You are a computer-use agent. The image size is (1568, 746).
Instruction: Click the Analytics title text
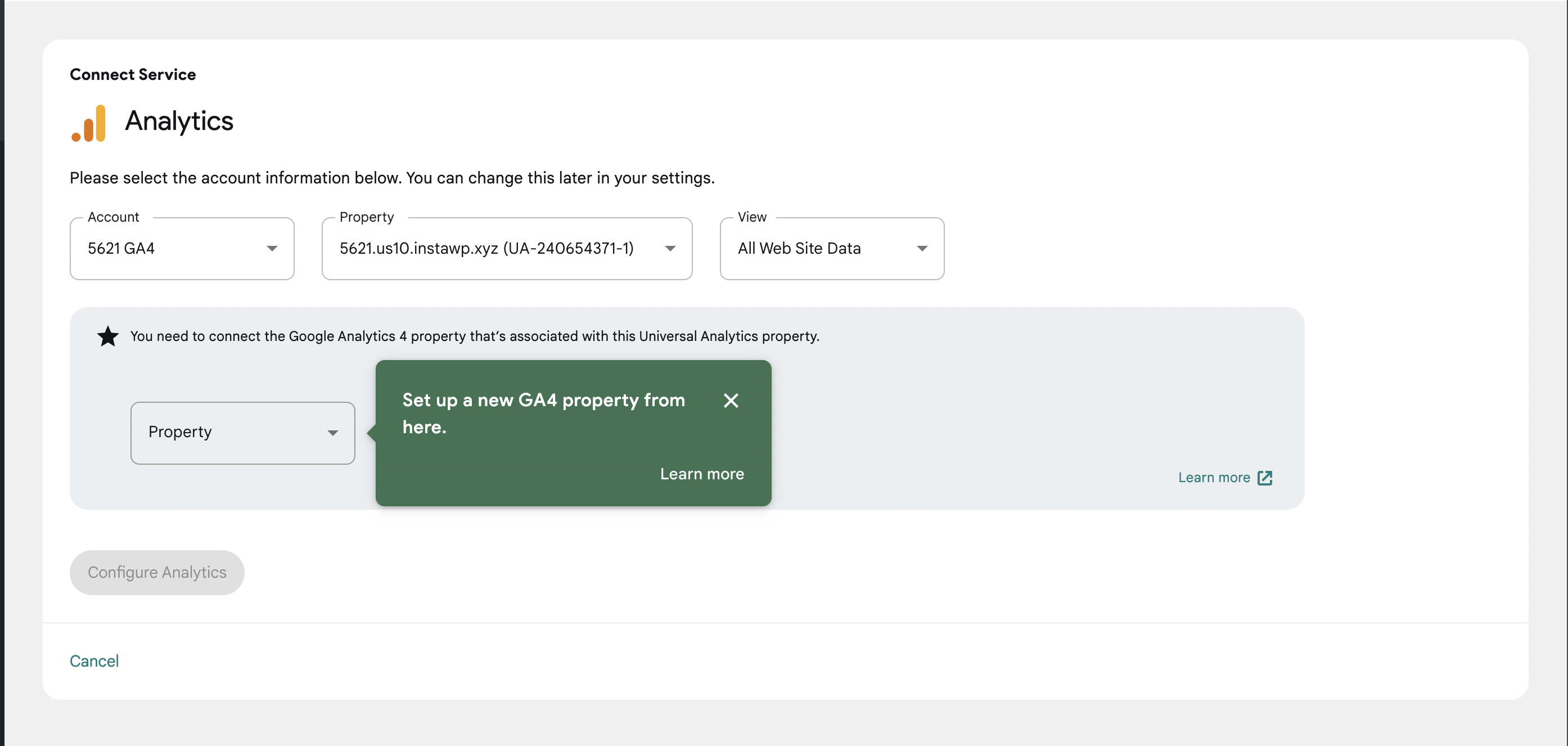pyautogui.click(x=179, y=120)
